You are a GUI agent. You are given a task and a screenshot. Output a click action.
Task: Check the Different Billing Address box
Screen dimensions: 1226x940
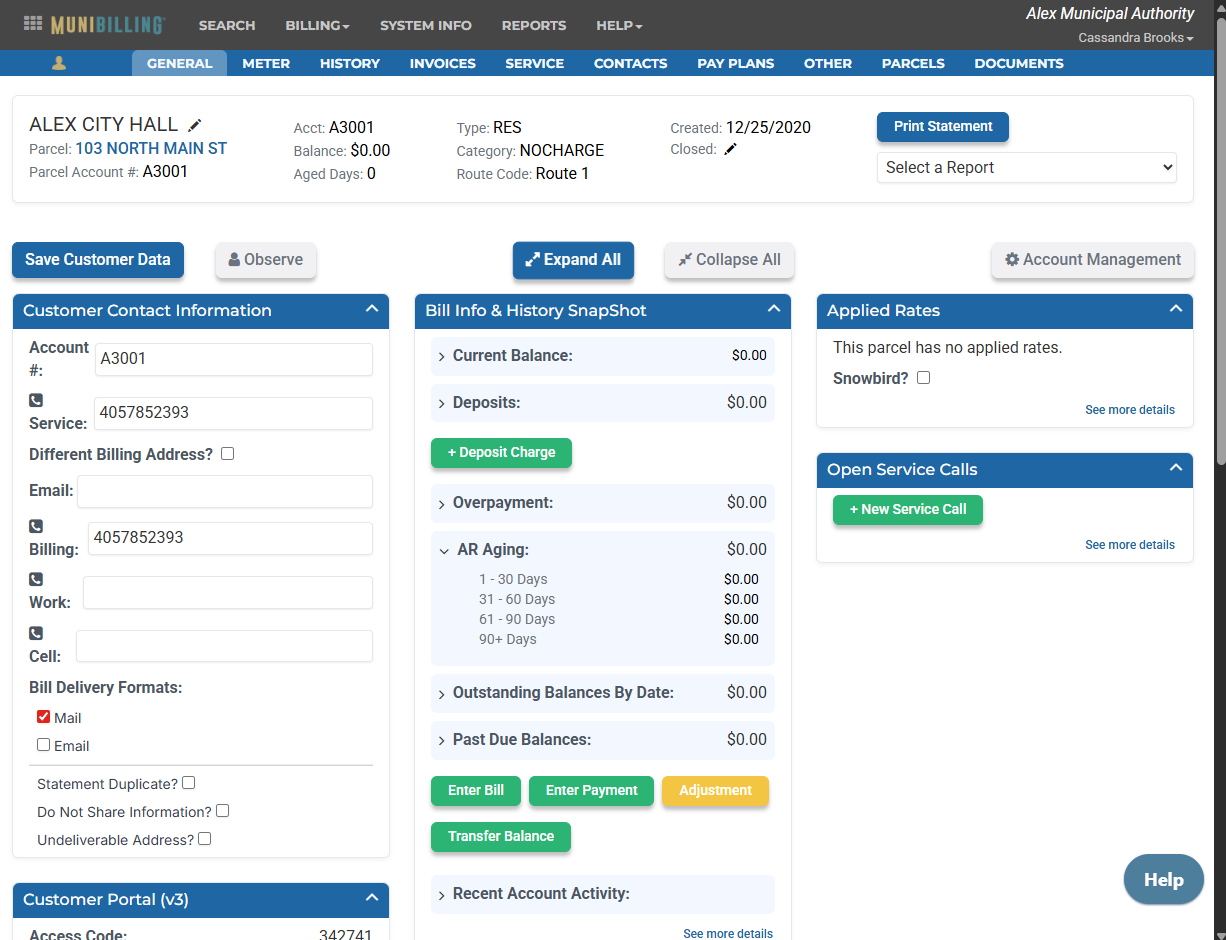pyautogui.click(x=227, y=454)
